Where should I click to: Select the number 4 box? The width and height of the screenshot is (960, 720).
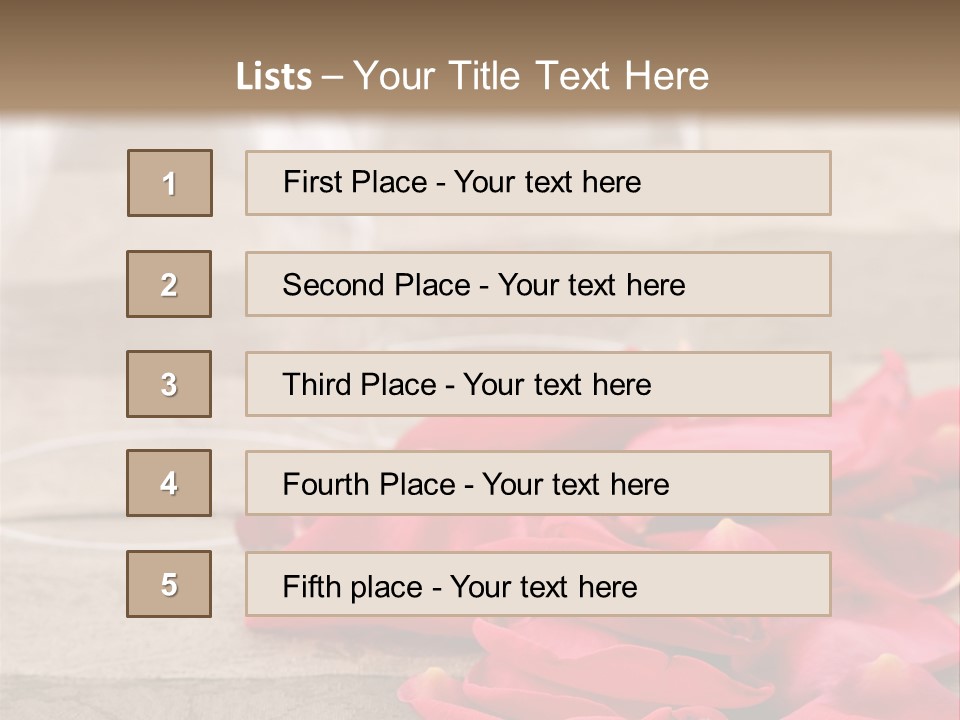(169, 483)
